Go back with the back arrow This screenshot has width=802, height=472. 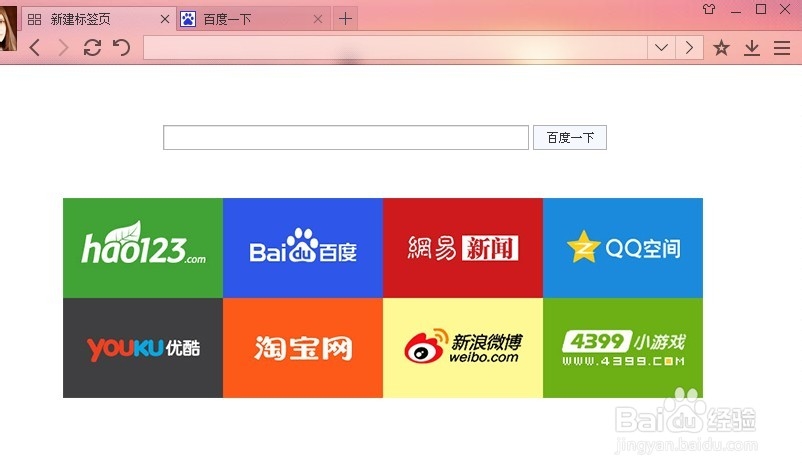[35, 48]
